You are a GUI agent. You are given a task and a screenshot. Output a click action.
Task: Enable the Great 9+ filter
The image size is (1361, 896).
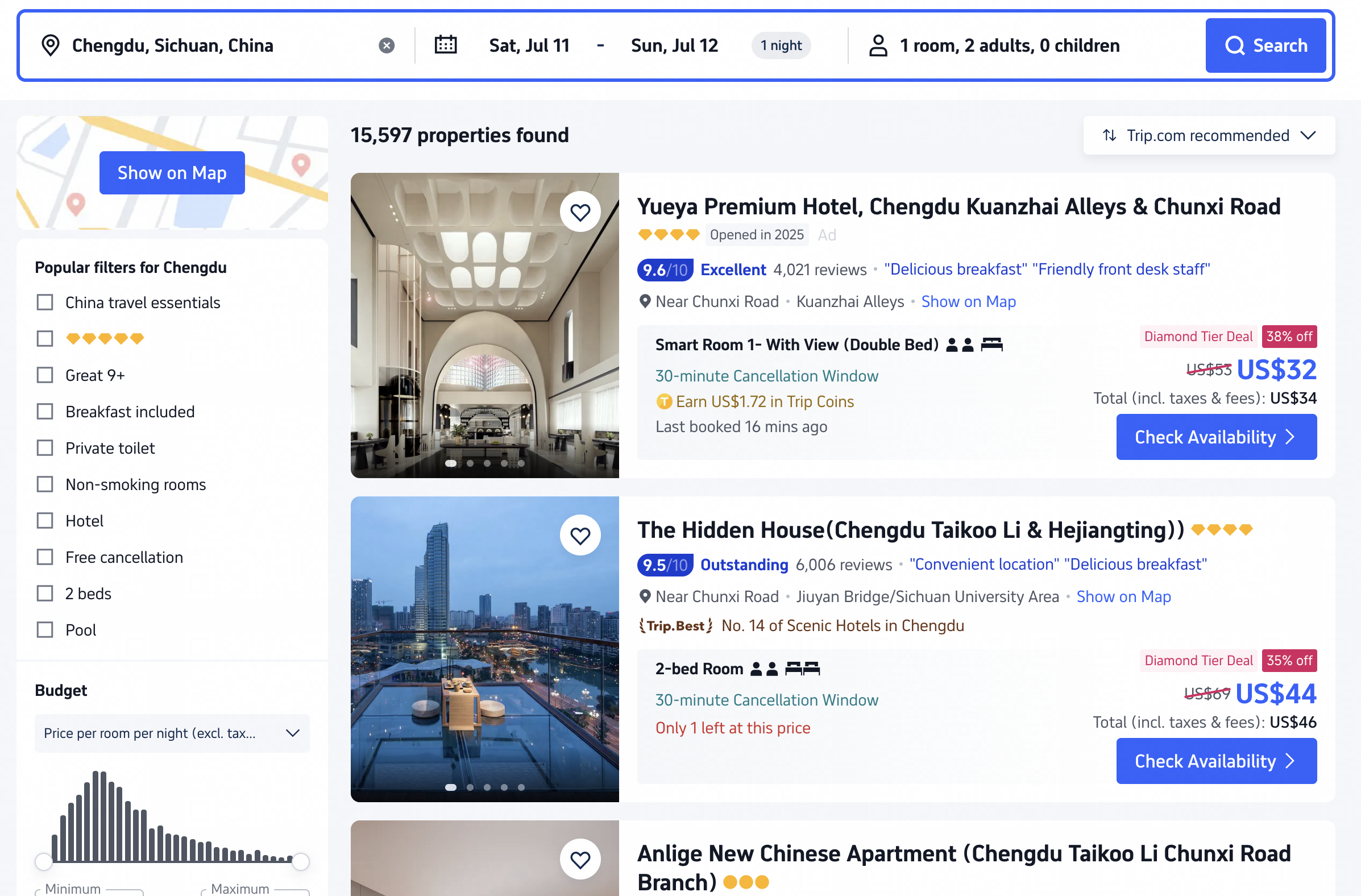[x=44, y=375]
